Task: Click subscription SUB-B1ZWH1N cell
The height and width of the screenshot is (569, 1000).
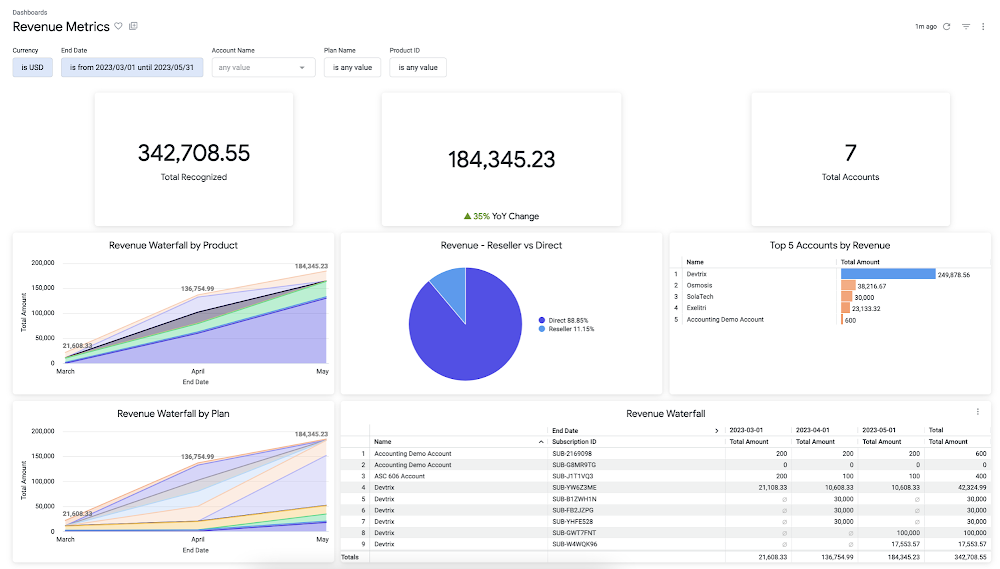Action: point(574,499)
